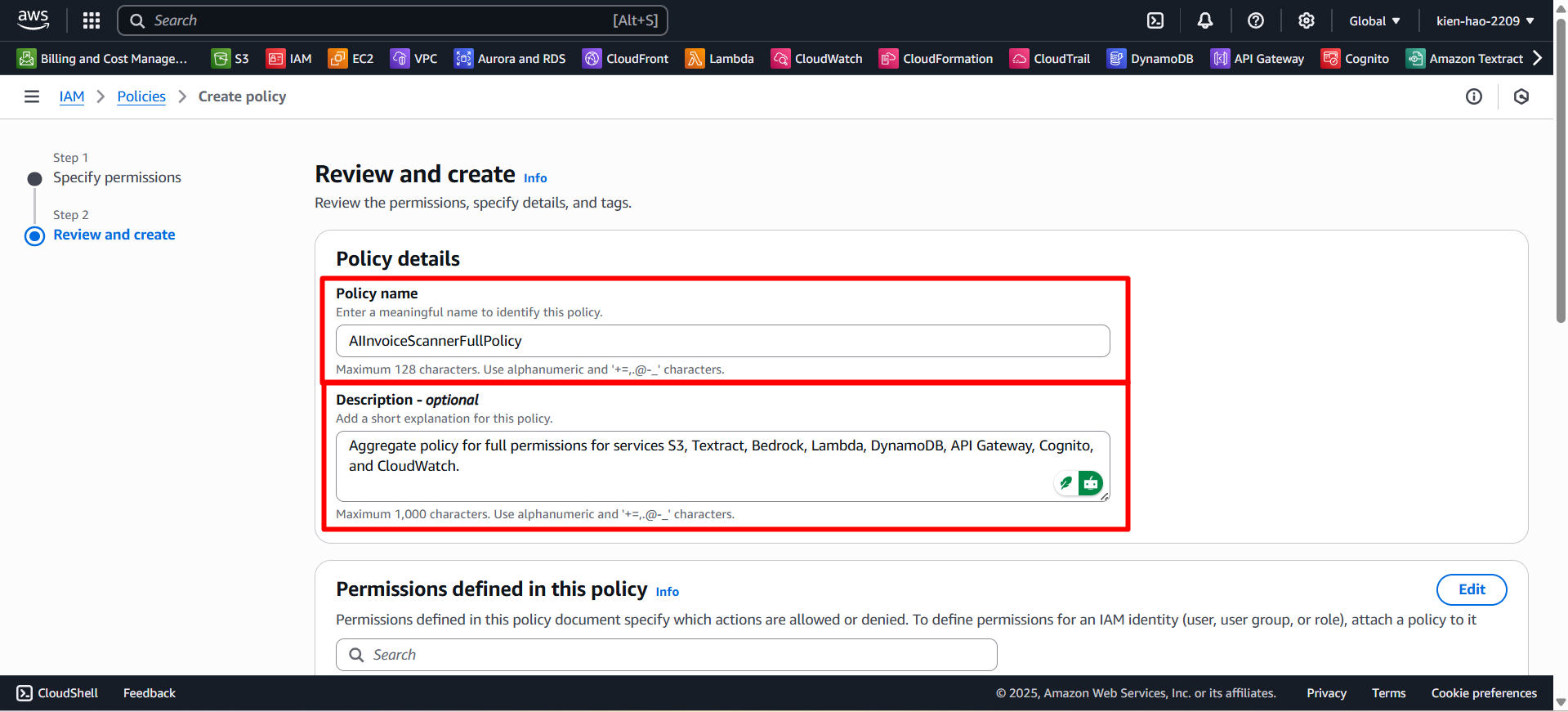Click the Policy name input field

722,341
